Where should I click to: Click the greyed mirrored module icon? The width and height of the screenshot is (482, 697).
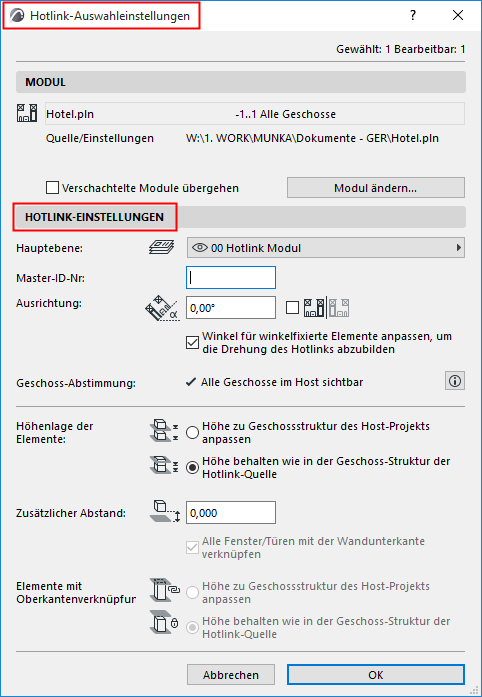click(339, 308)
